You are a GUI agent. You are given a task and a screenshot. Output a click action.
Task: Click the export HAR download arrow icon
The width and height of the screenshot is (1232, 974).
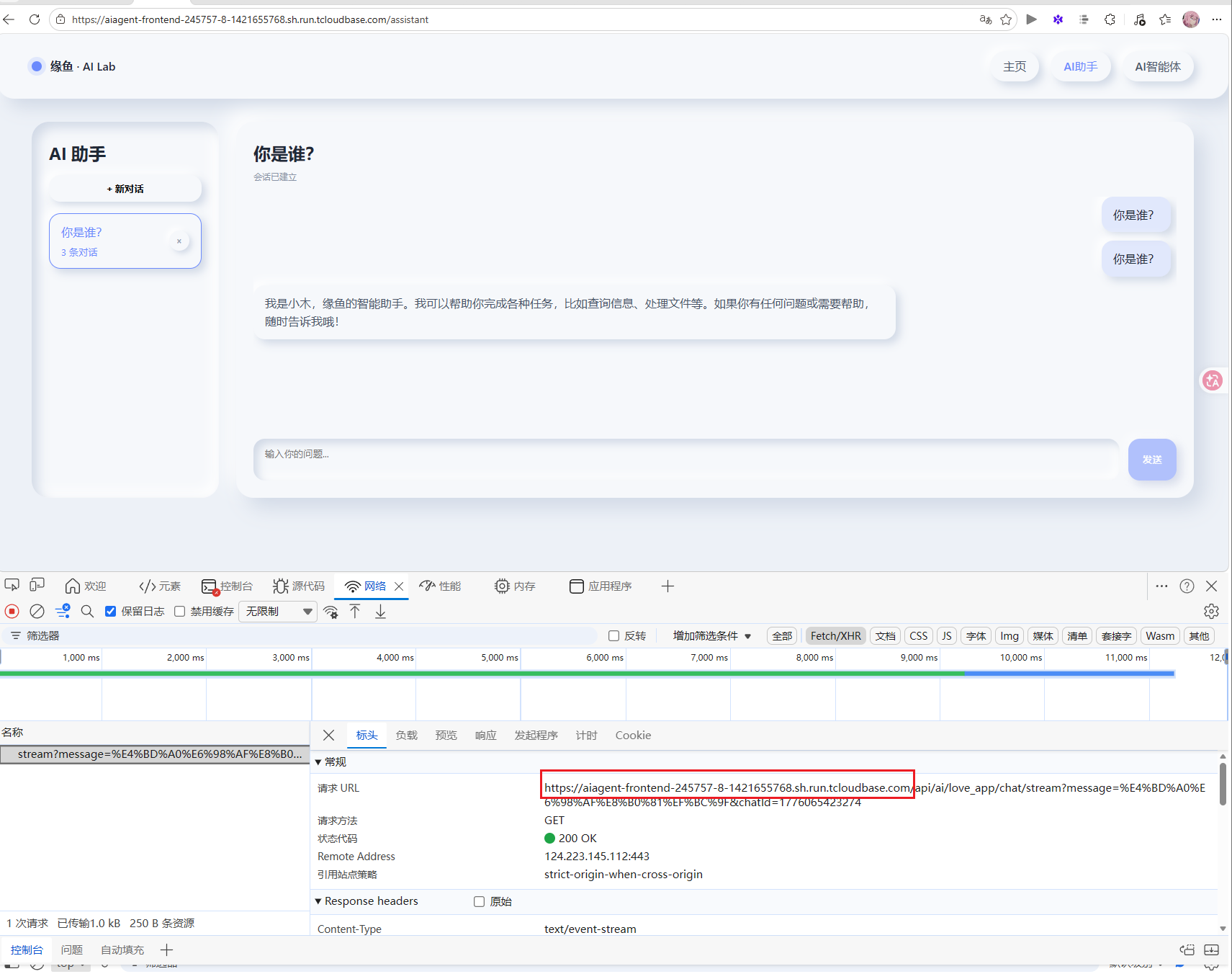pos(380,612)
